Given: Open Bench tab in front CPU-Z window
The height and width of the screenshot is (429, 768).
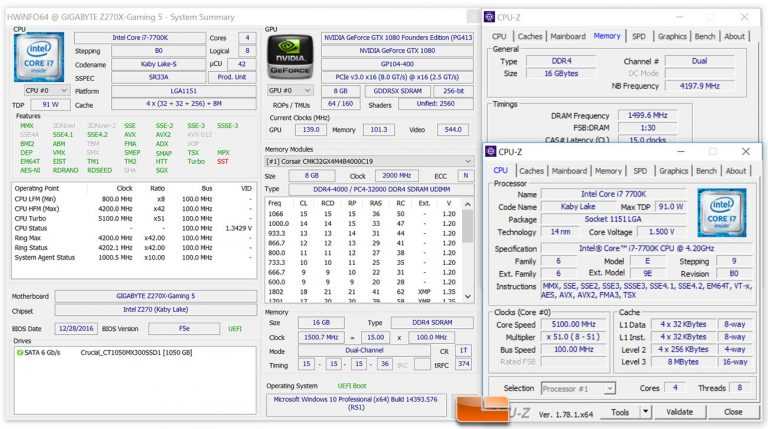Looking at the screenshot, I should [706, 171].
